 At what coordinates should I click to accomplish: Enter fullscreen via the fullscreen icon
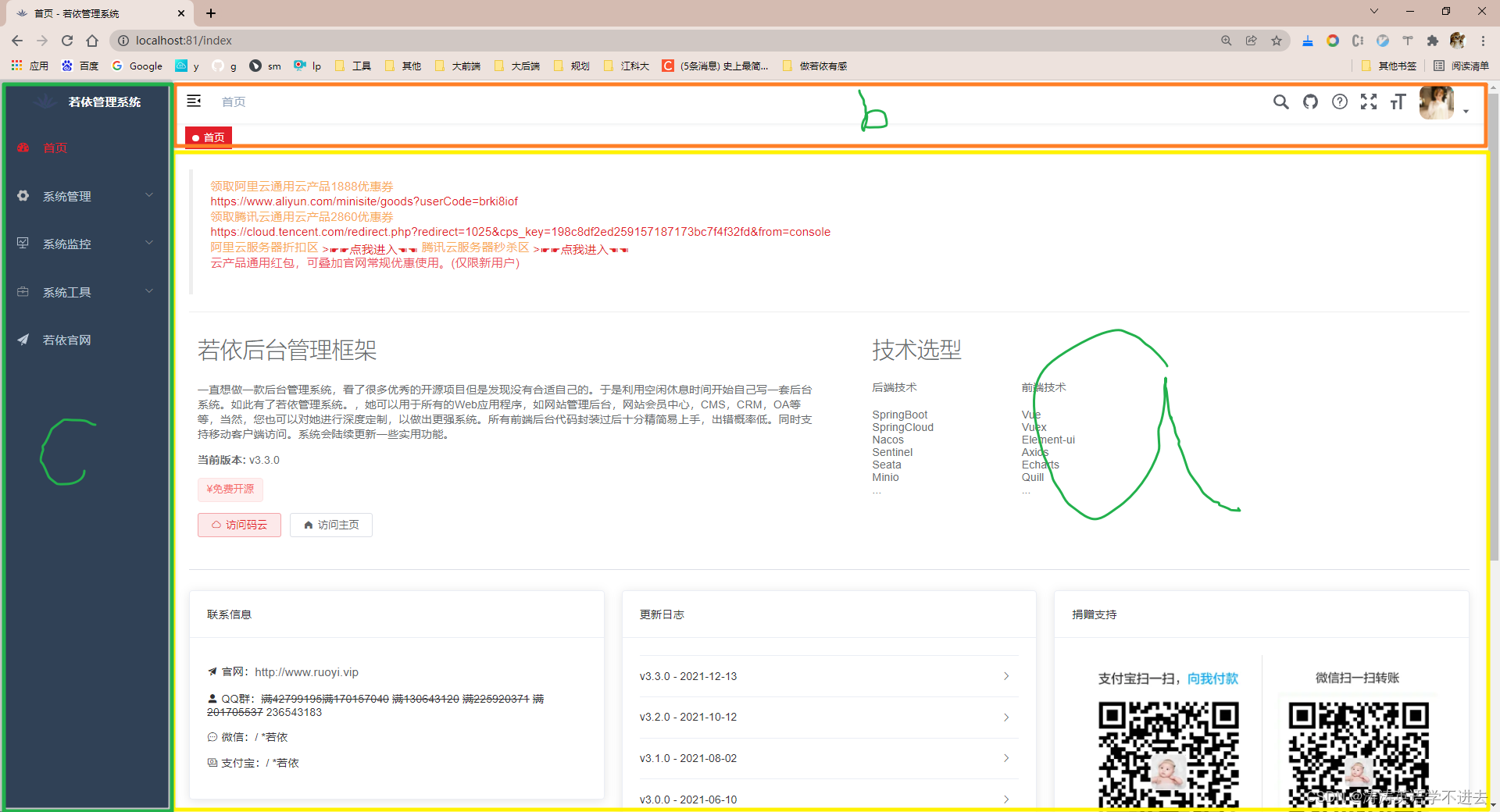coord(1369,101)
